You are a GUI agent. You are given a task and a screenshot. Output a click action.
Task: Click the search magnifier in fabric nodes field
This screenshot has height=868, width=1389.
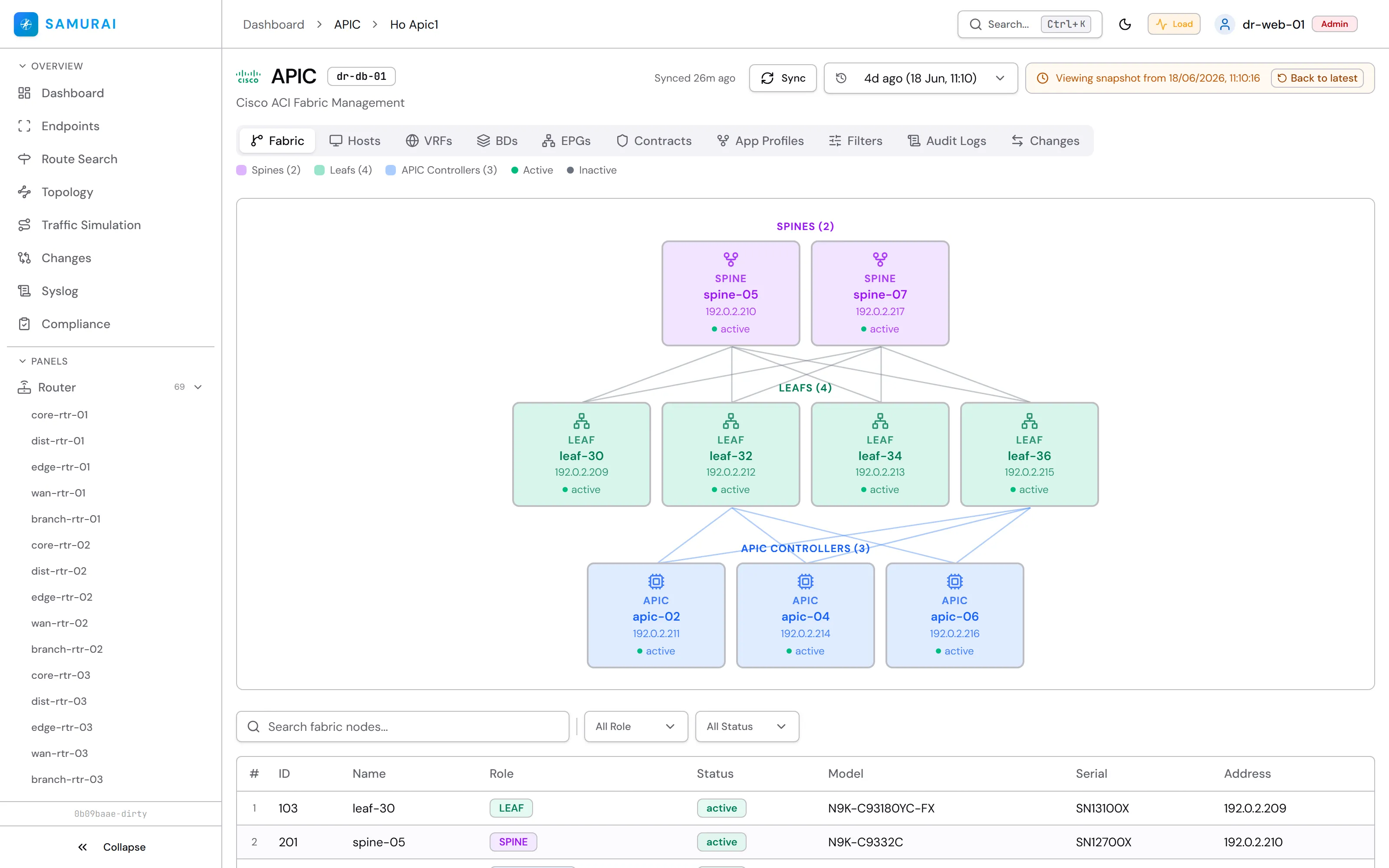pyautogui.click(x=253, y=727)
